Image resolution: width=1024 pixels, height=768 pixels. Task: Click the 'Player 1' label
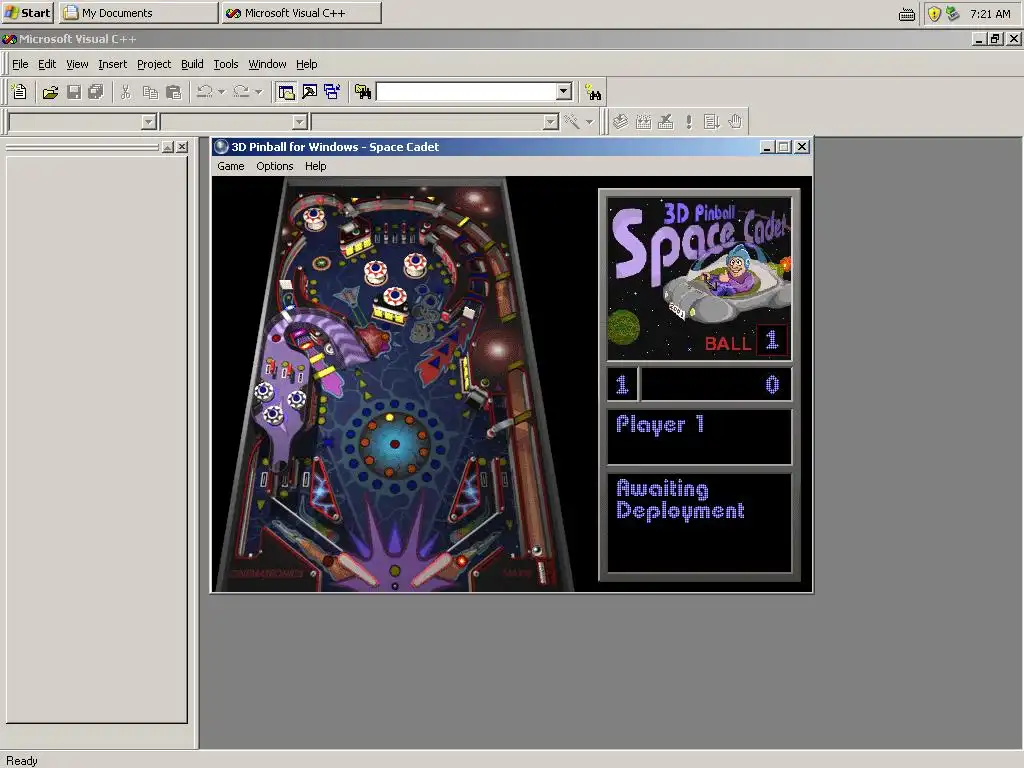pyautogui.click(x=660, y=424)
